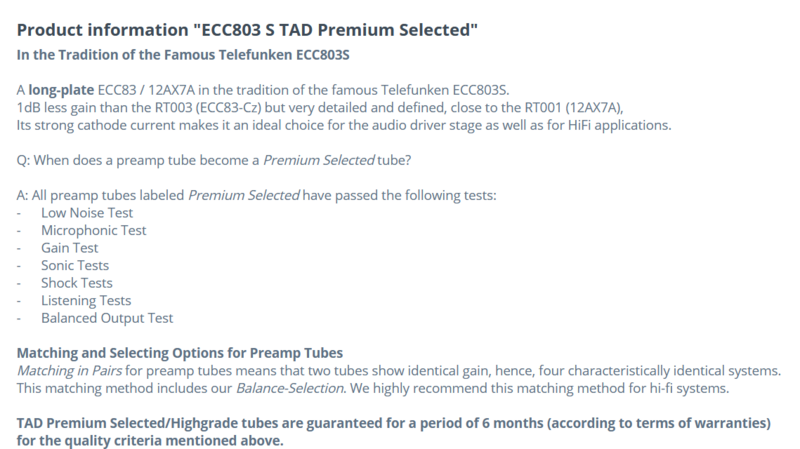800x449 pixels.
Task: Click the "Balanced Output Test" list item
Action: click(107, 318)
